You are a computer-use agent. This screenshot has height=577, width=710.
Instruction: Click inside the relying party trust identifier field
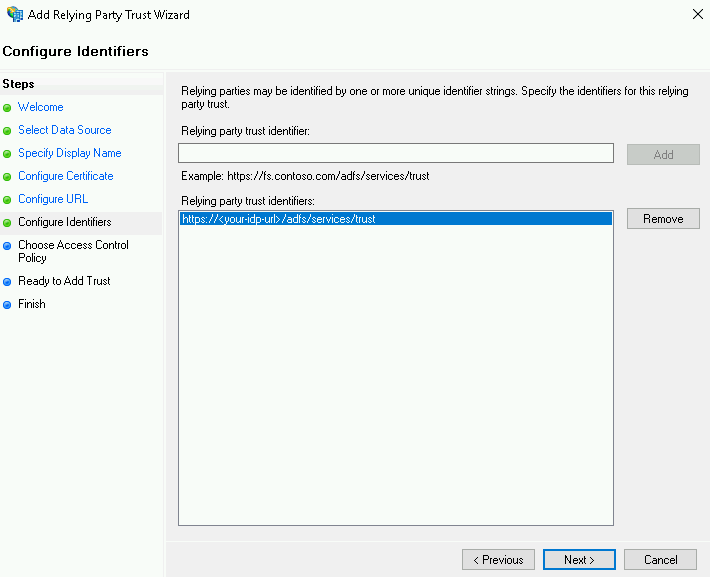pyautogui.click(x=395, y=153)
